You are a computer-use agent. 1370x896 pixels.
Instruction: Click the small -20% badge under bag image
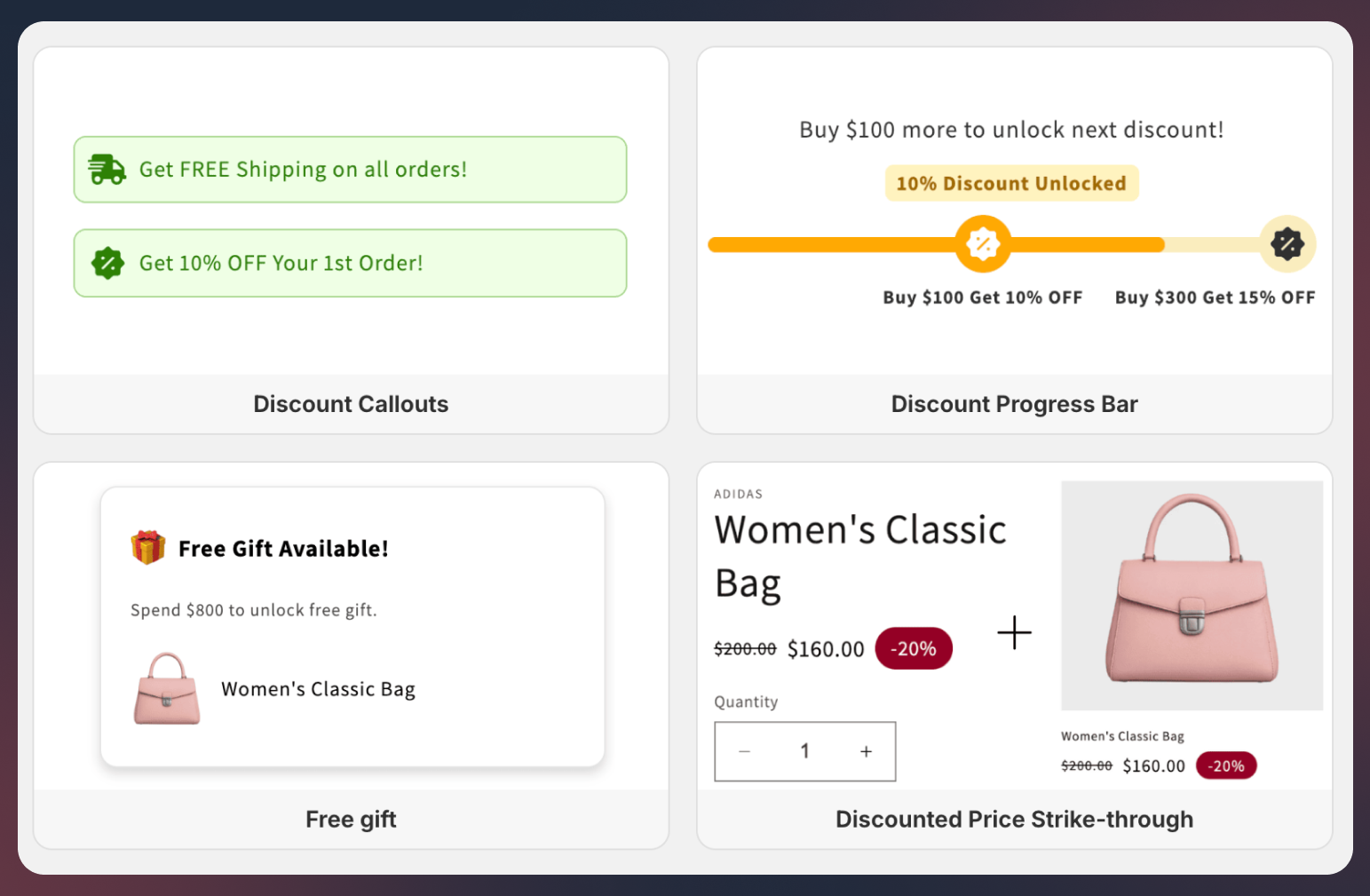(x=1226, y=765)
